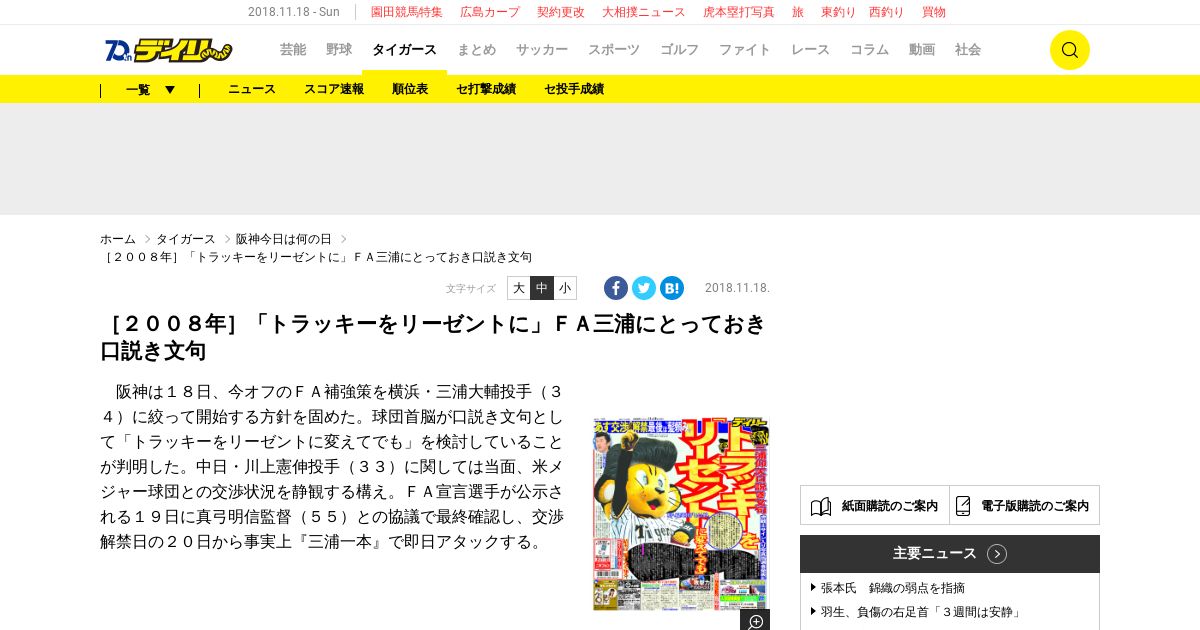
Task: Open the yellow search button
Action: pyautogui.click(x=1069, y=50)
